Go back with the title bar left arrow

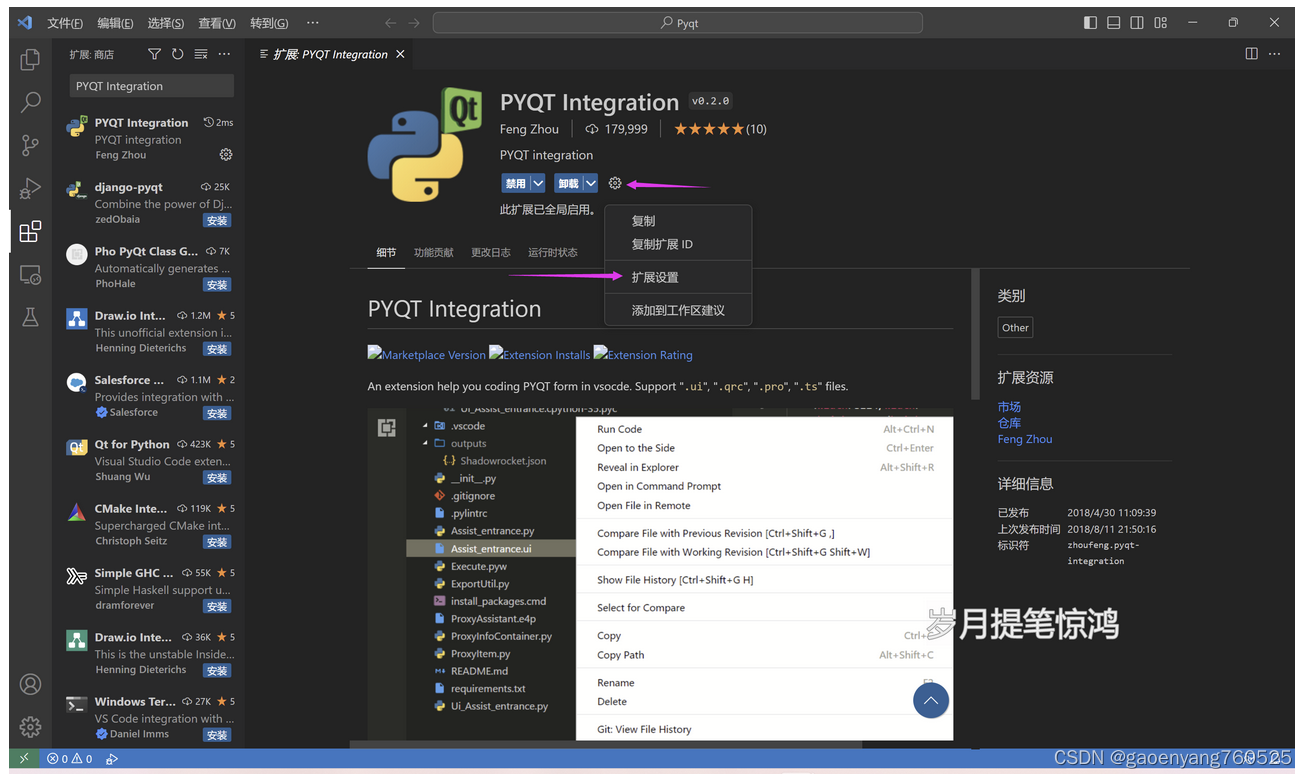click(x=391, y=23)
